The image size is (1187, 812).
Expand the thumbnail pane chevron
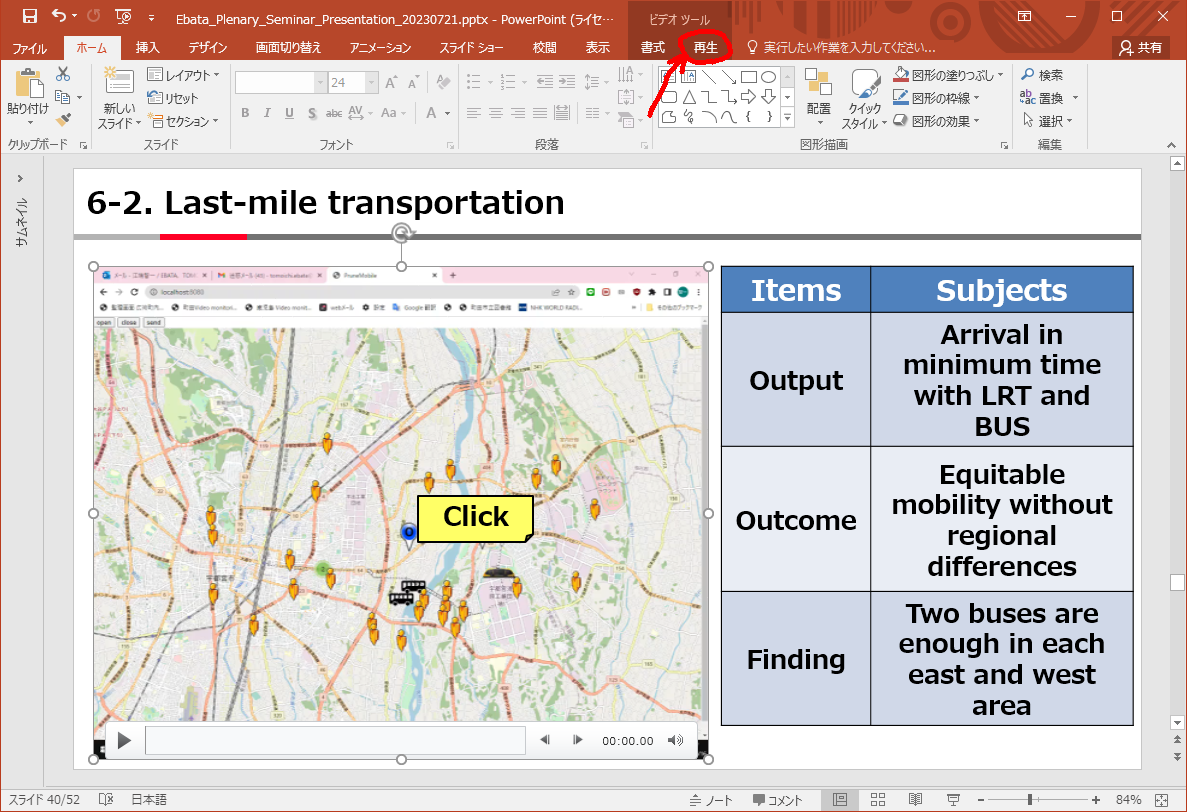21,178
